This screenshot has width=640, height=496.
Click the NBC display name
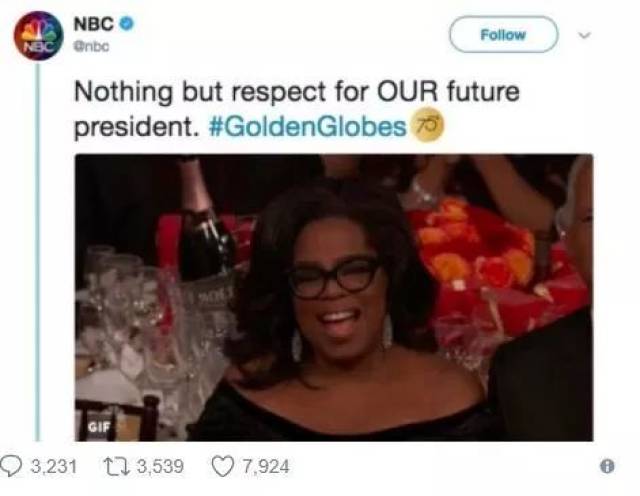tap(94, 24)
